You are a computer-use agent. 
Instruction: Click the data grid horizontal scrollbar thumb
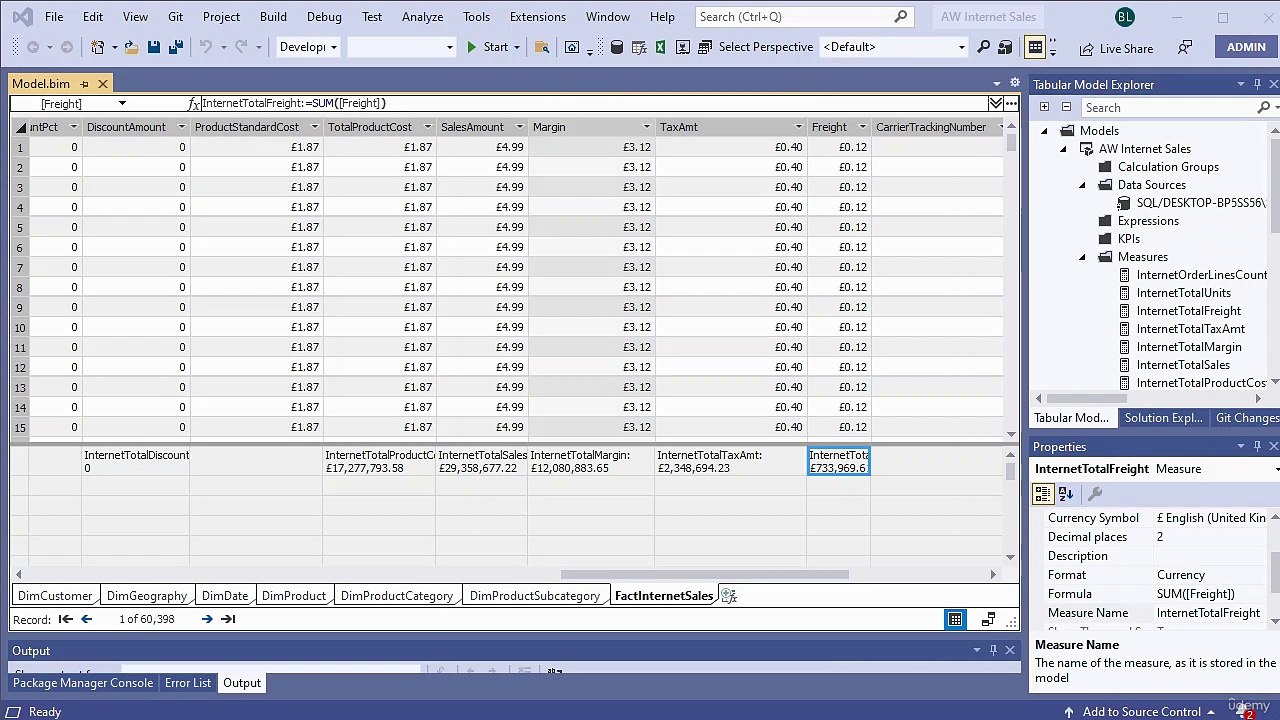click(x=704, y=575)
